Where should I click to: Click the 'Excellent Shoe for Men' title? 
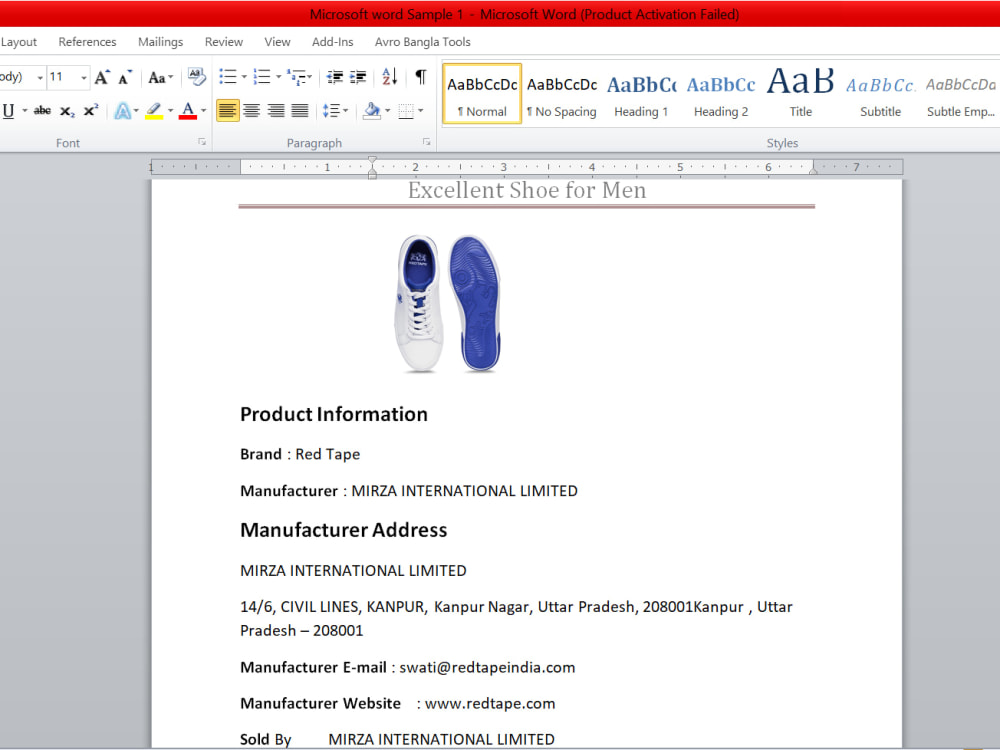(x=527, y=190)
